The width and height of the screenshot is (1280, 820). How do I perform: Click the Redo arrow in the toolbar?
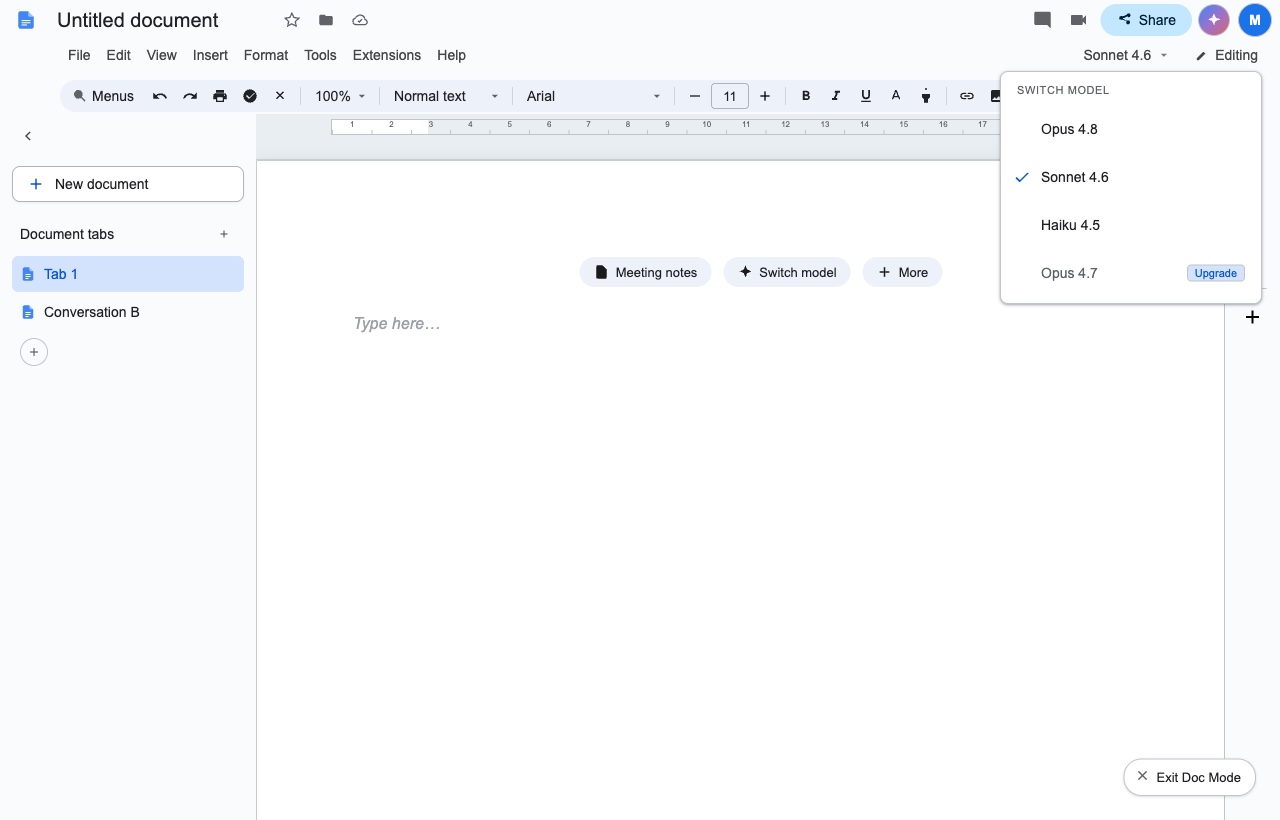[190, 96]
